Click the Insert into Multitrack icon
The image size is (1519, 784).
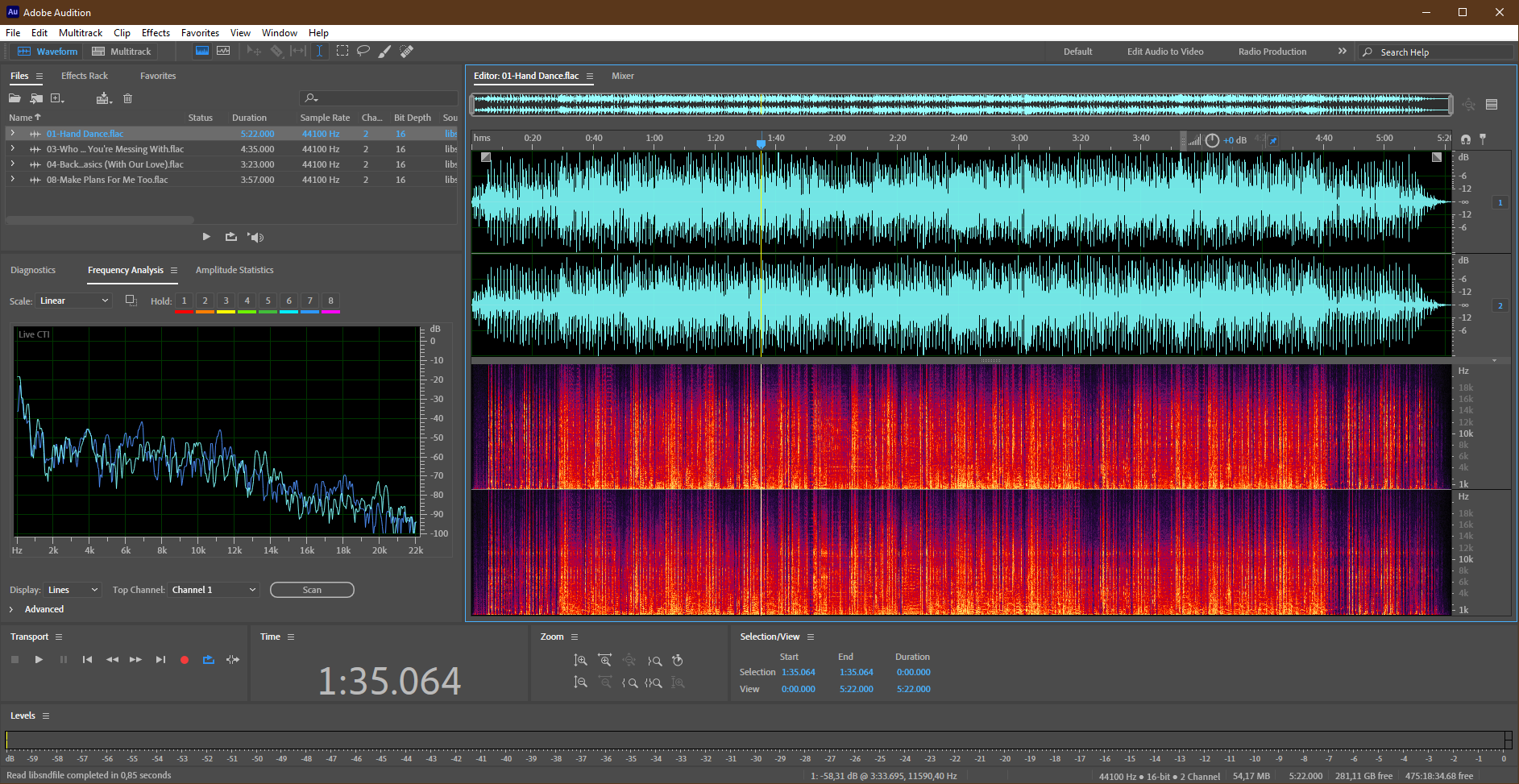tap(104, 98)
